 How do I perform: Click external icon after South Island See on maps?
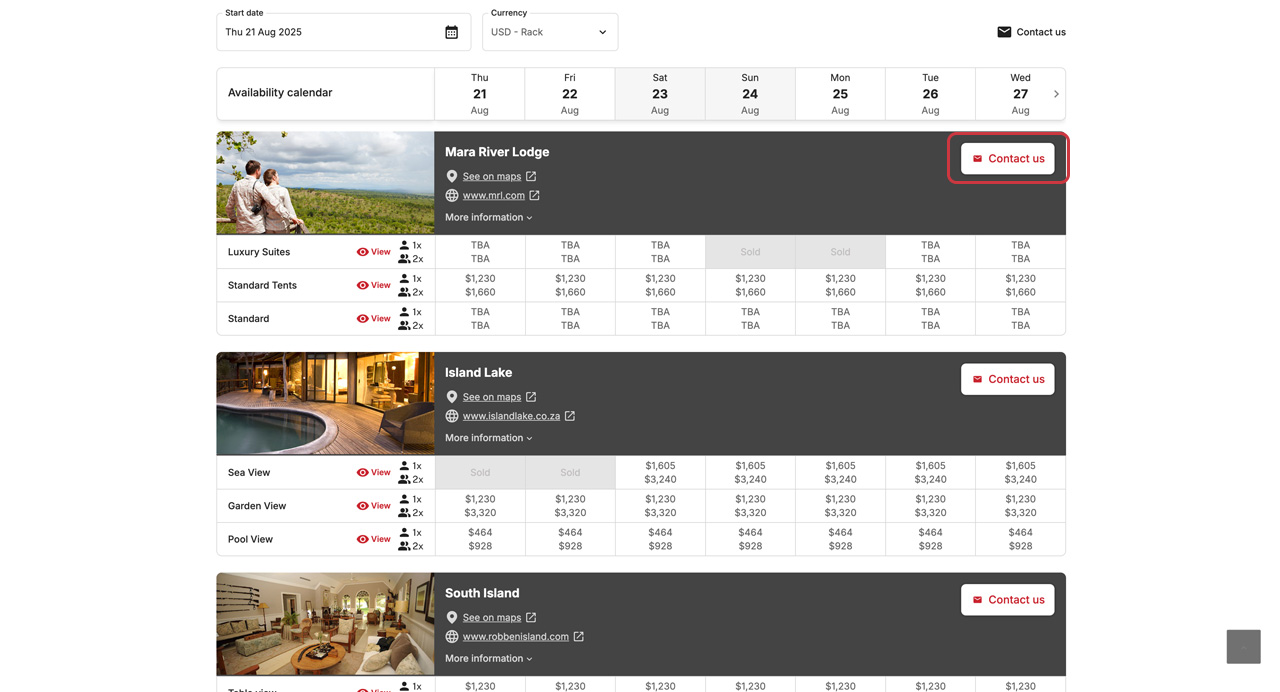point(531,618)
